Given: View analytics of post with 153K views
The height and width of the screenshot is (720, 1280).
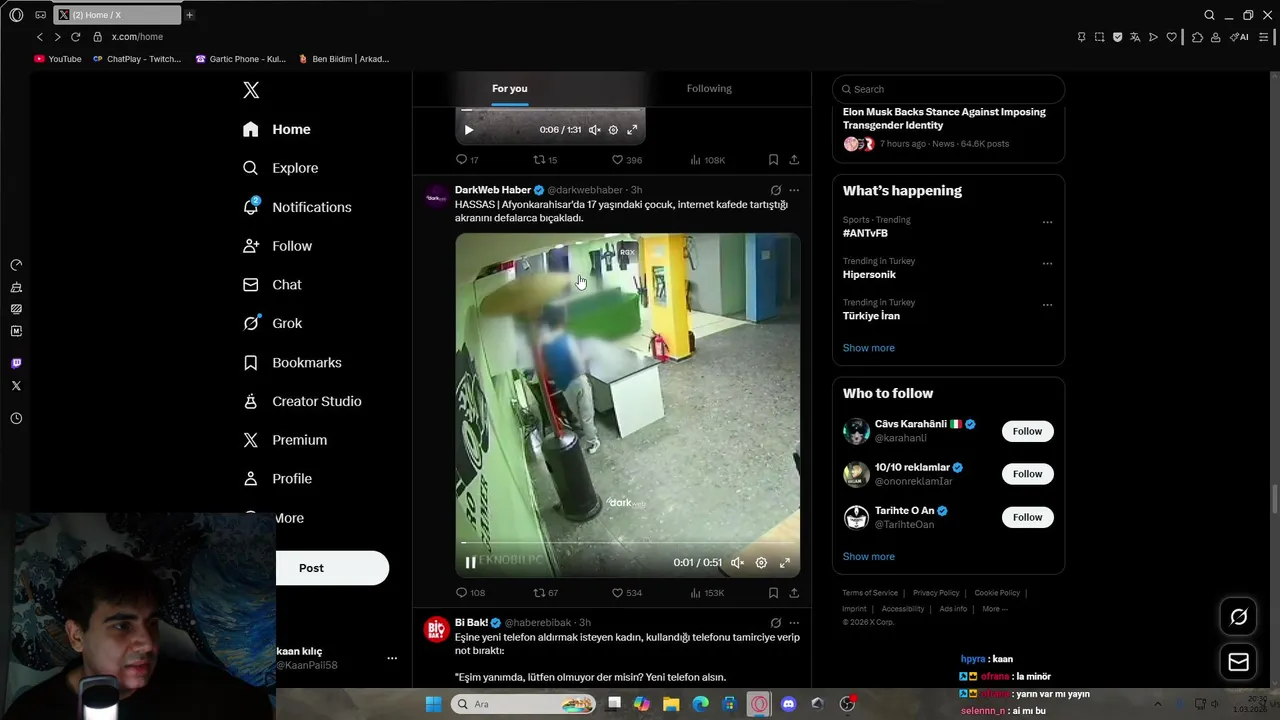Looking at the screenshot, I should click(707, 593).
